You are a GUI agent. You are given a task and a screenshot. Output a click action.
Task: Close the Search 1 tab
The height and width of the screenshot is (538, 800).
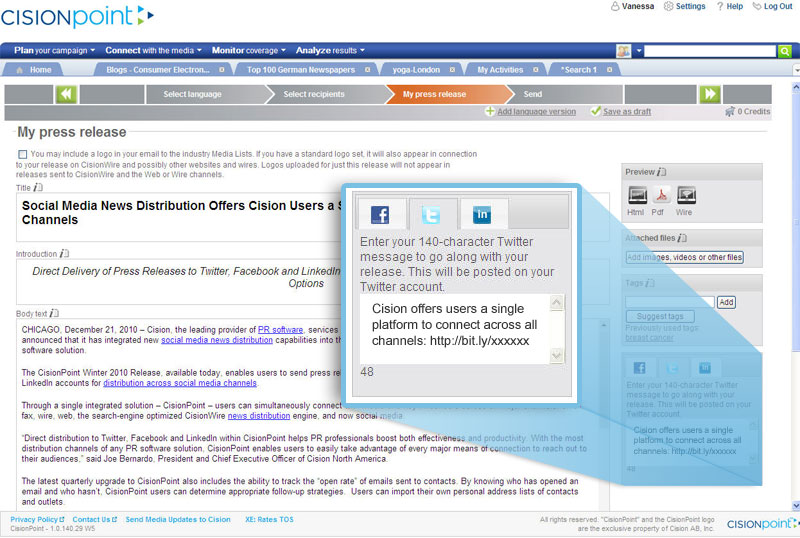tap(609, 70)
